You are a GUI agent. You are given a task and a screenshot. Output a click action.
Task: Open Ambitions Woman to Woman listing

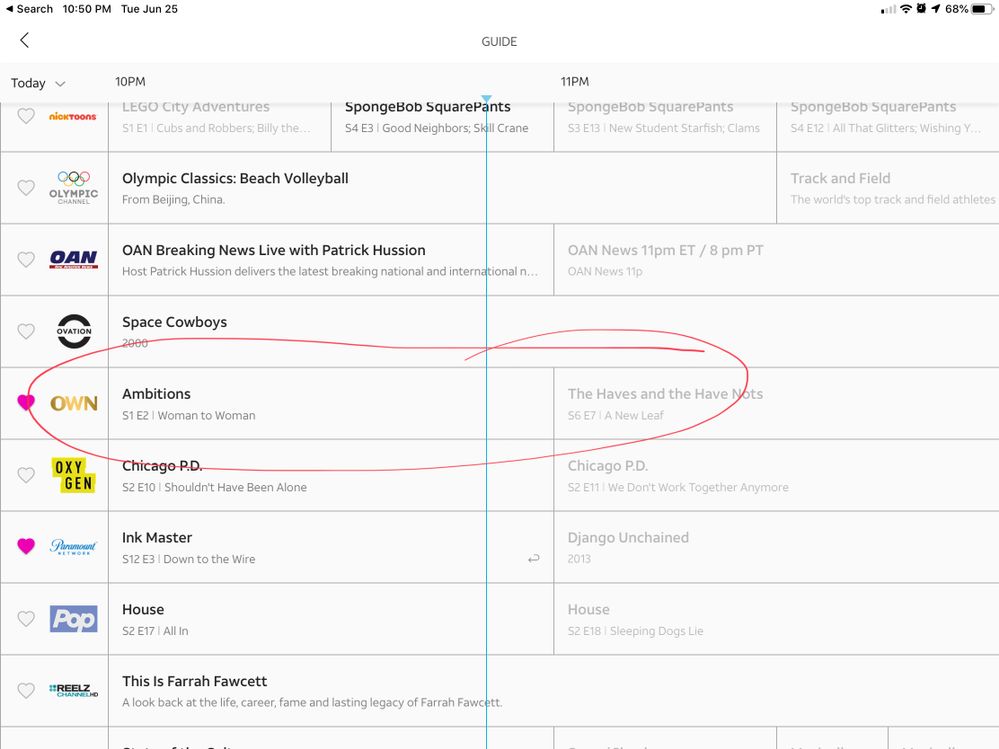[330, 403]
